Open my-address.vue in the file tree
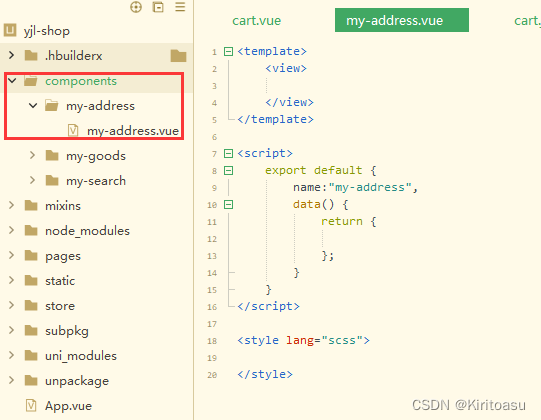This screenshot has width=541, height=420. (133, 131)
